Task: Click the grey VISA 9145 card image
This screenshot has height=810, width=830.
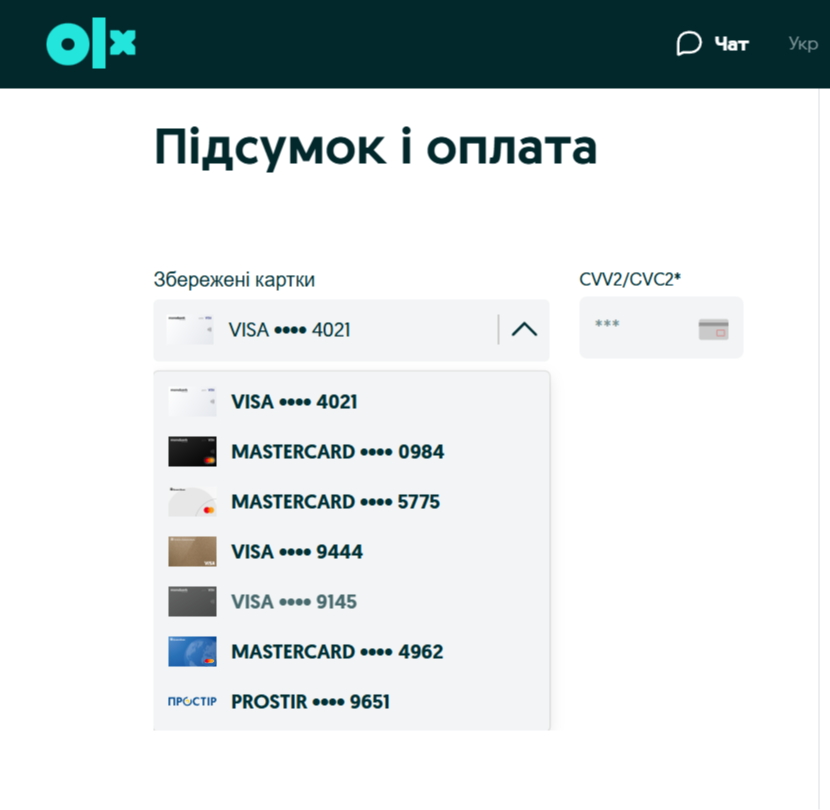Action: coord(192,601)
